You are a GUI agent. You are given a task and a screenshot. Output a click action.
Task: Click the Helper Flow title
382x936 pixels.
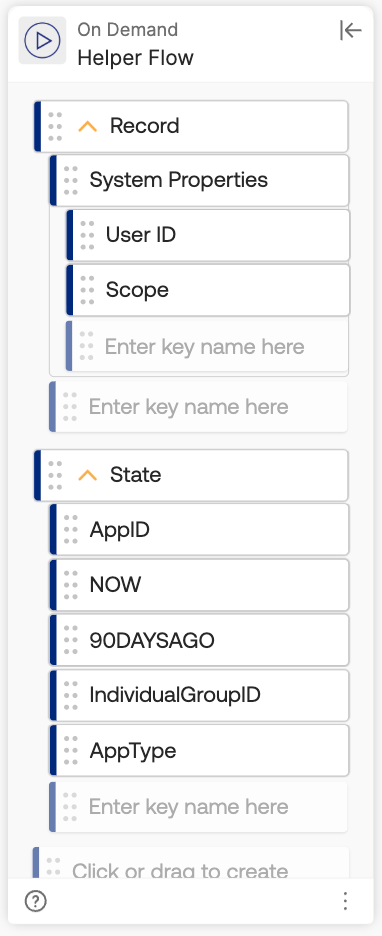tap(135, 58)
